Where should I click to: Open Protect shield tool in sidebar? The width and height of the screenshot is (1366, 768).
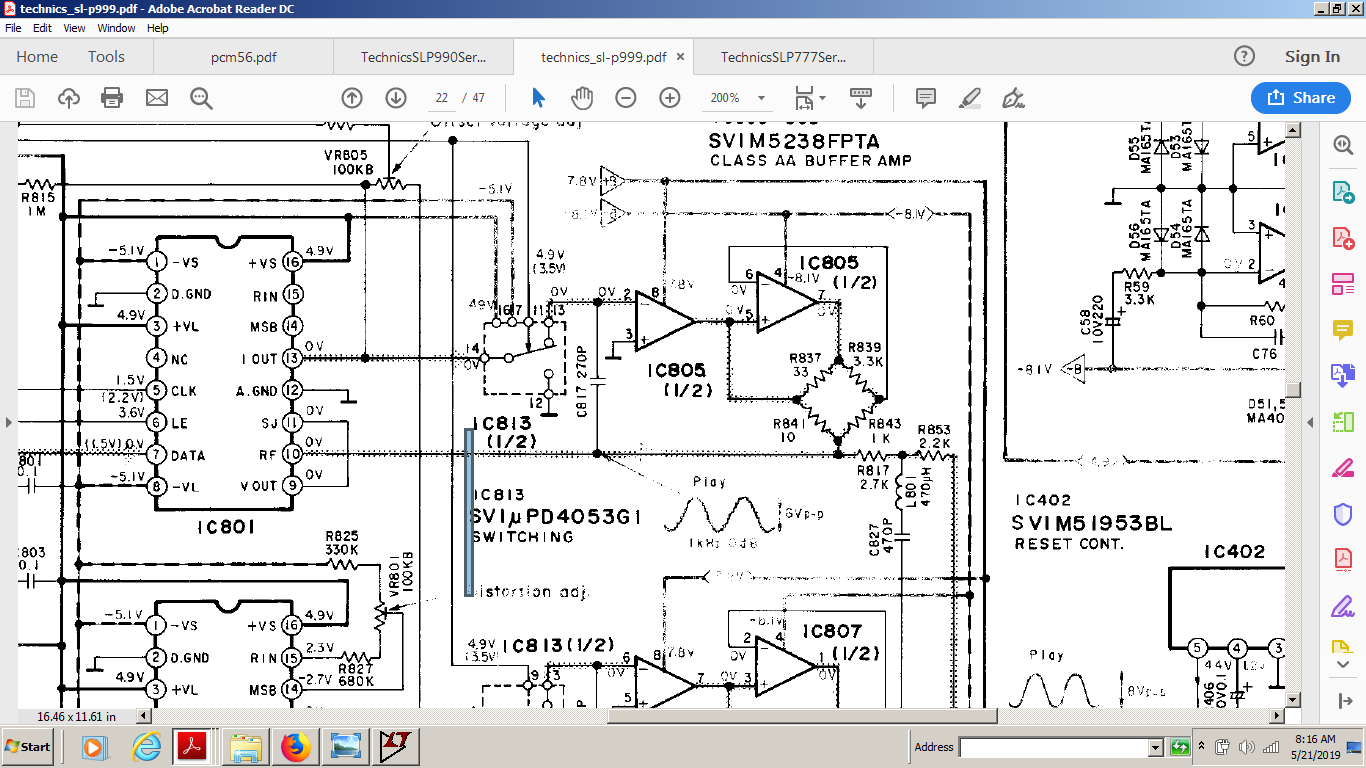coord(1342,514)
